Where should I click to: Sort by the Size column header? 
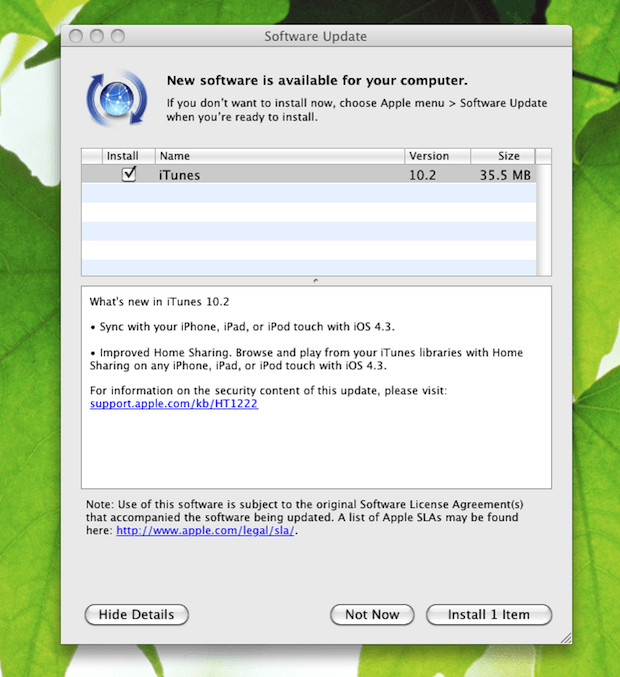pos(503,156)
